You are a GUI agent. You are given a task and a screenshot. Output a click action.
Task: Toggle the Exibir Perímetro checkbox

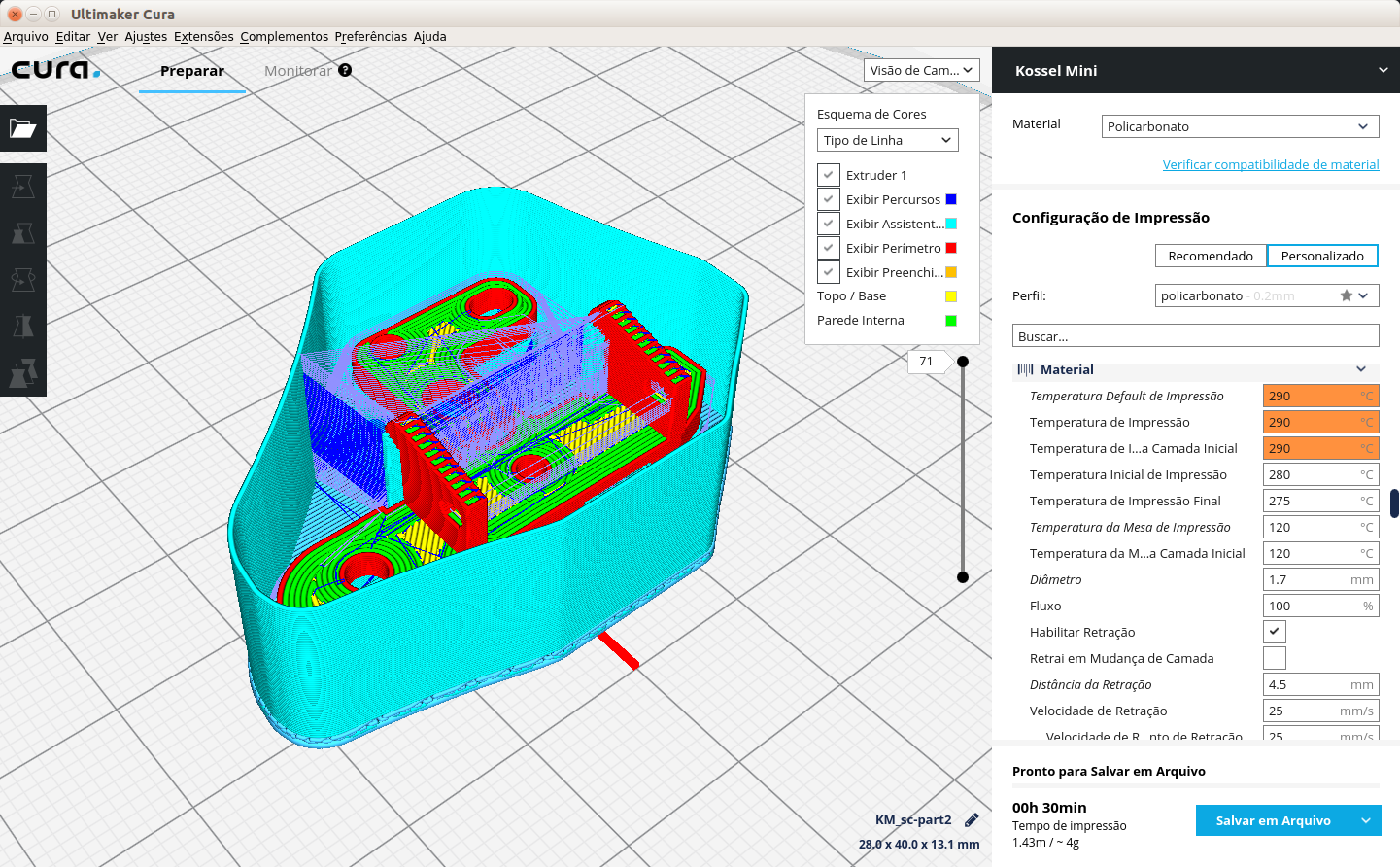(829, 248)
